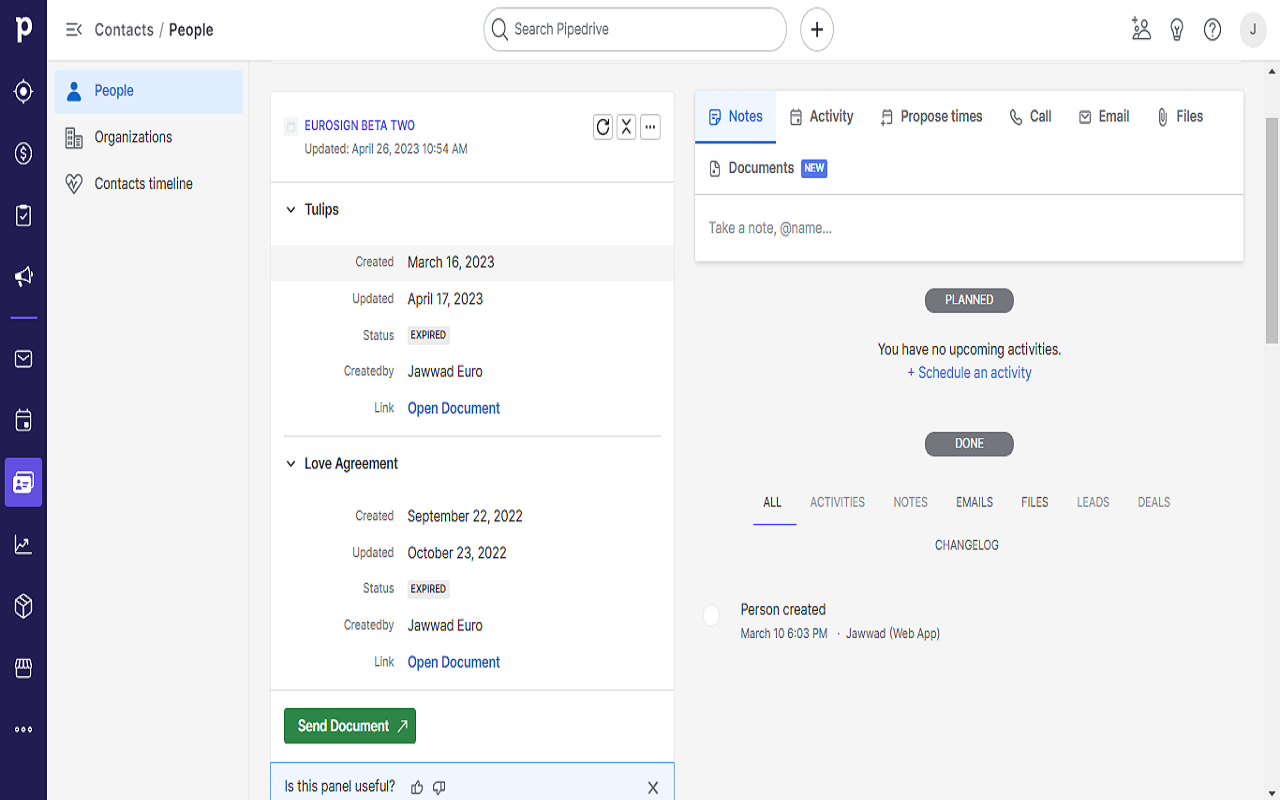This screenshot has height=800, width=1280.
Task: Click EXPIRED status under Love Agreement
Action: [428, 589]
